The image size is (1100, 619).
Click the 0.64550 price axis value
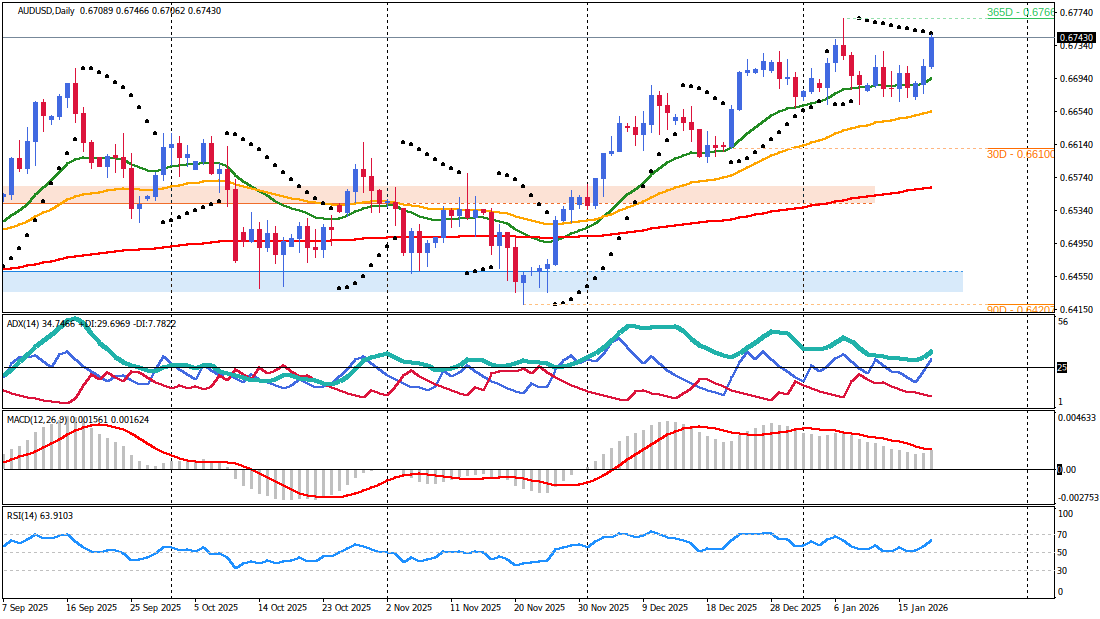(x=1075, y=277)
